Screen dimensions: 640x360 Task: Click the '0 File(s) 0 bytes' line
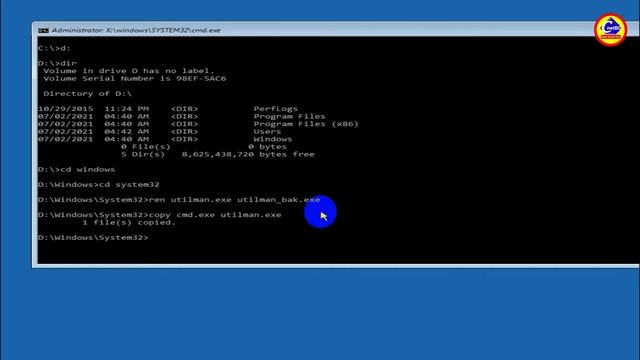(x=204, y=147)
